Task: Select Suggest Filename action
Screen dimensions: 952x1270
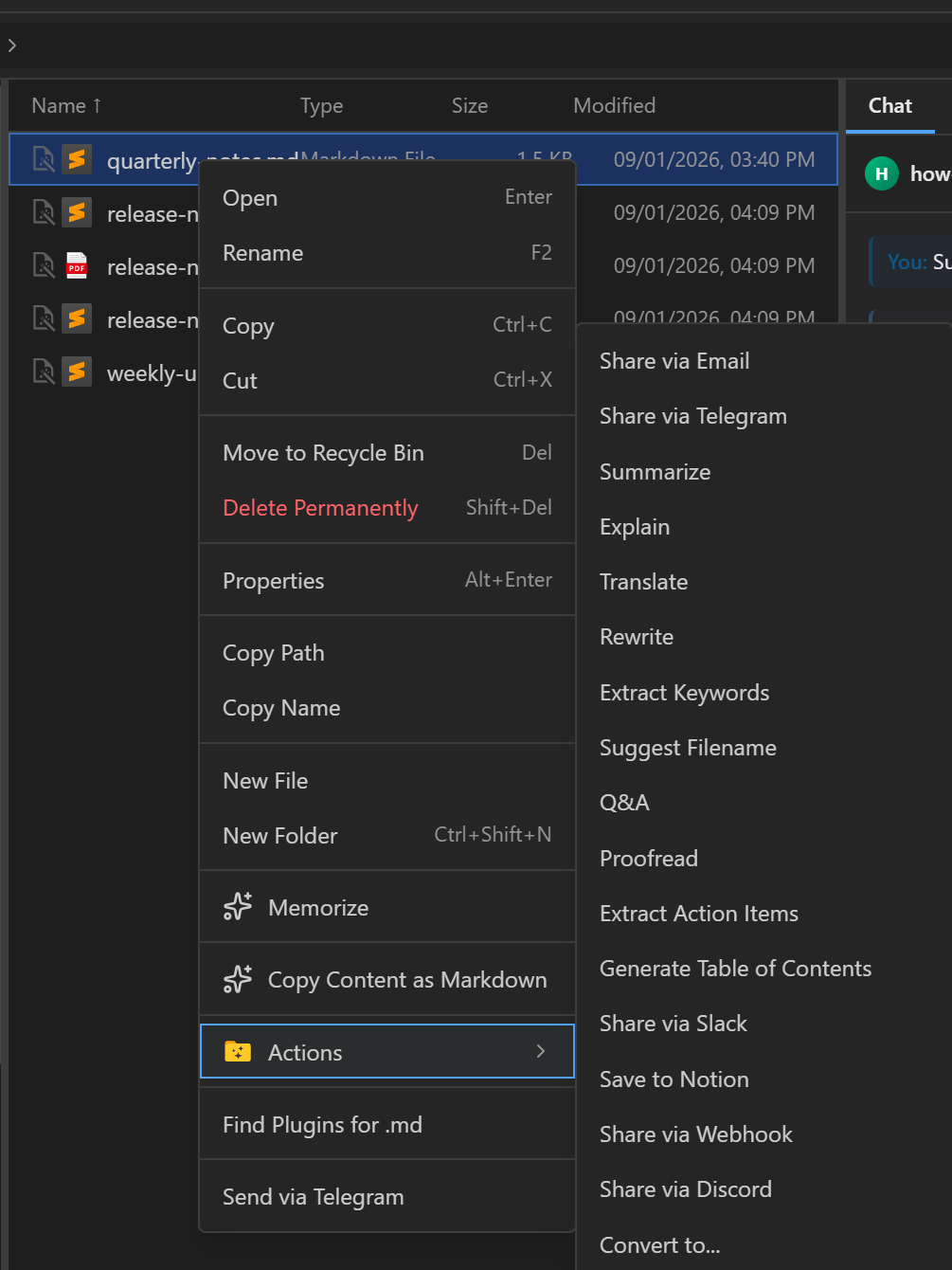Action: pyautogui.click(x=764, y=747)
